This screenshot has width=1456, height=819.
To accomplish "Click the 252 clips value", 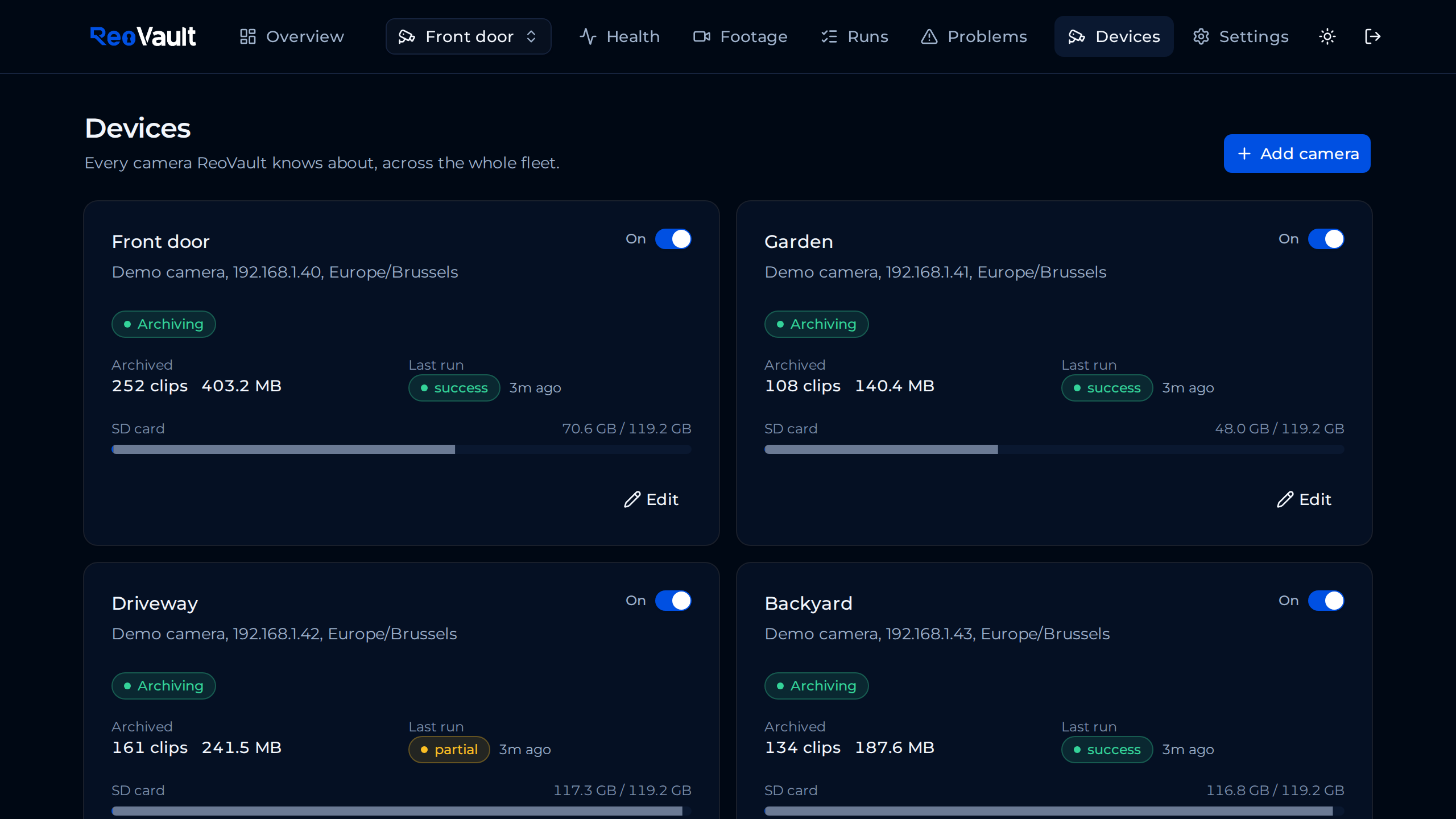I will [x=150, y=386].
